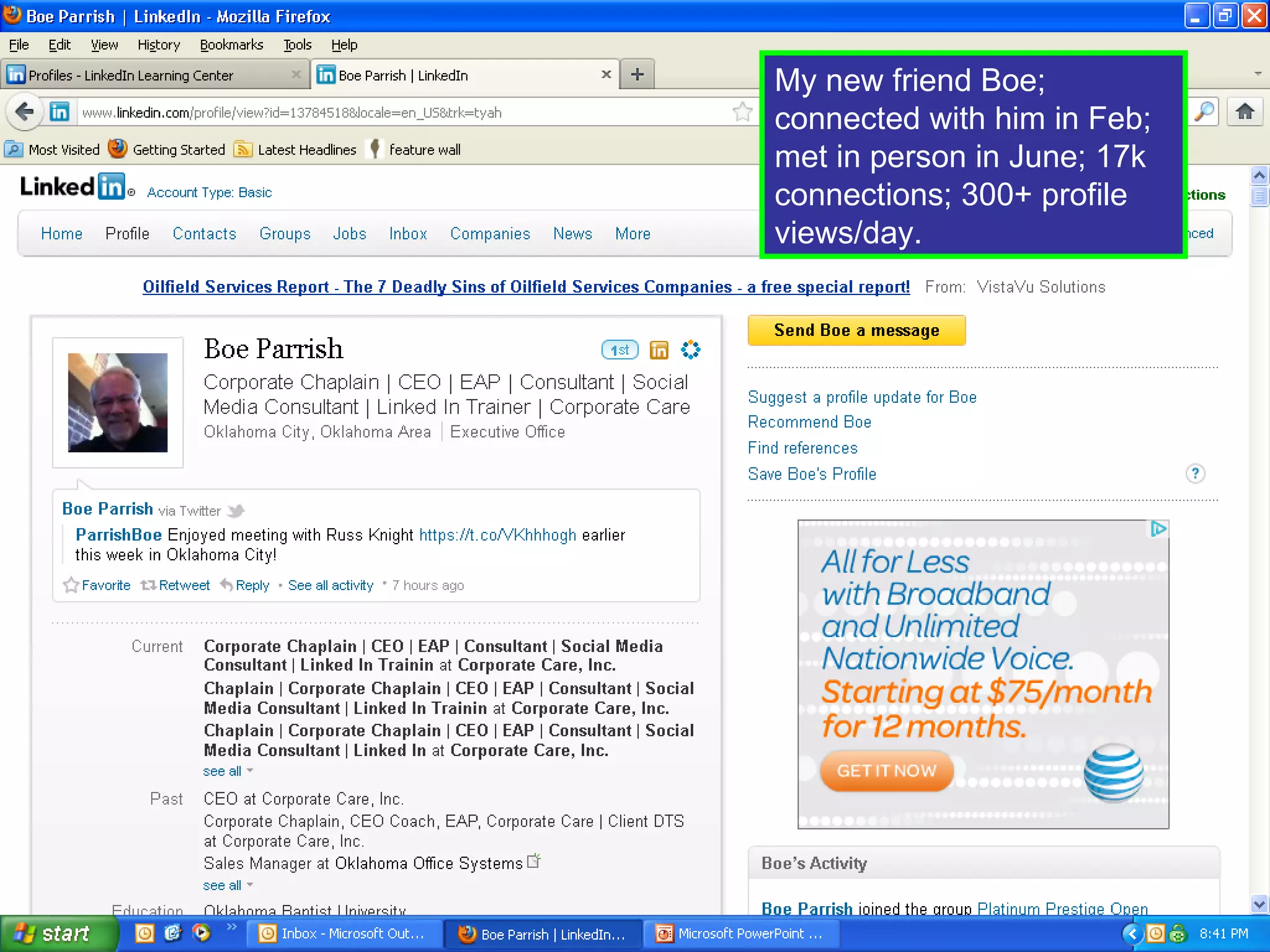
Task: Click the orange LinkedIn member badge icon
Action: pyautogui.click(x=659, y=350)
